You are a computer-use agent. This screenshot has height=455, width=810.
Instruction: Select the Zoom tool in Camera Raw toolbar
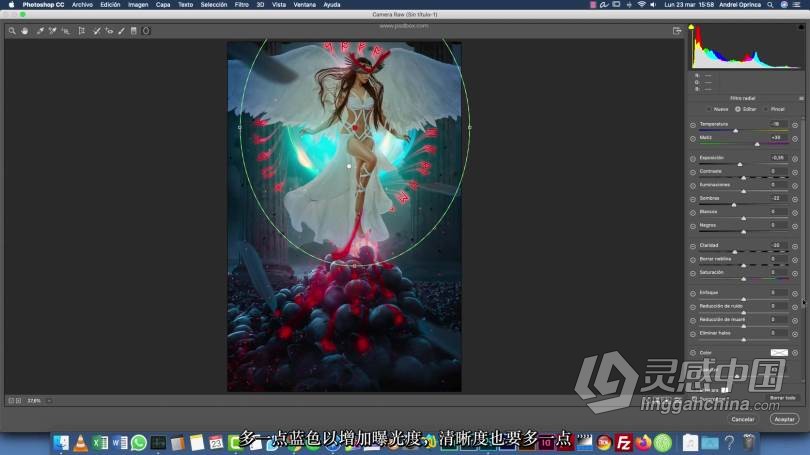(x=12, y=31)
